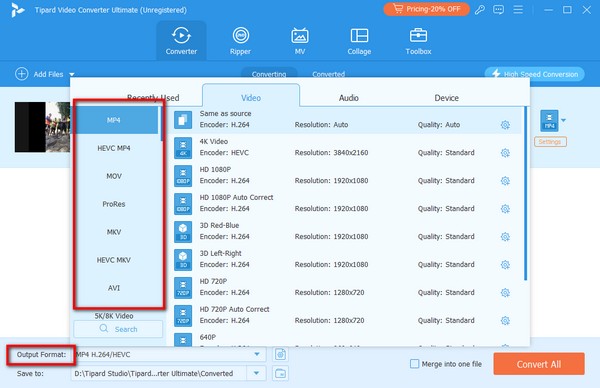Open the hamburger menu icon
The width and height of the screenshot is (600, 388).
coord(518,10)
